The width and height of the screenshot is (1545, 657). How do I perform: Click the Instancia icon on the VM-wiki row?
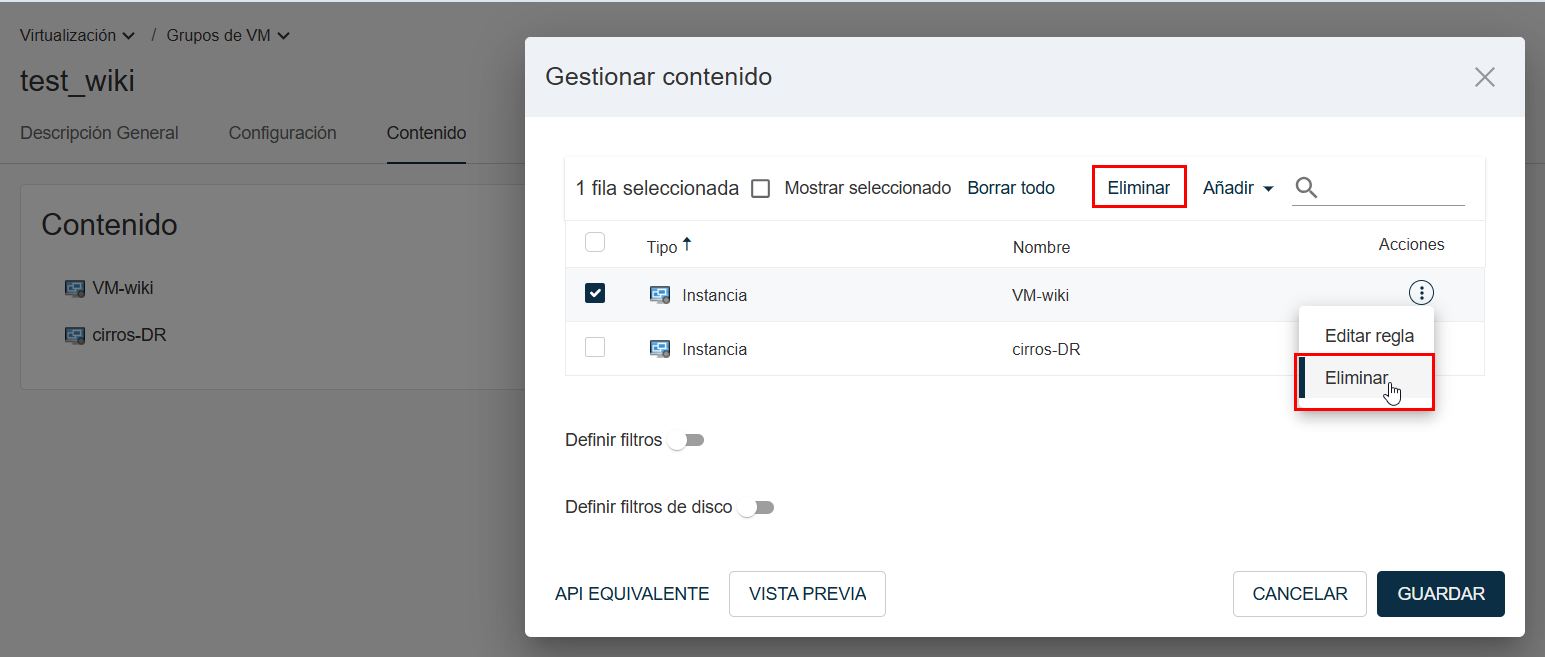tap(660, 294)
